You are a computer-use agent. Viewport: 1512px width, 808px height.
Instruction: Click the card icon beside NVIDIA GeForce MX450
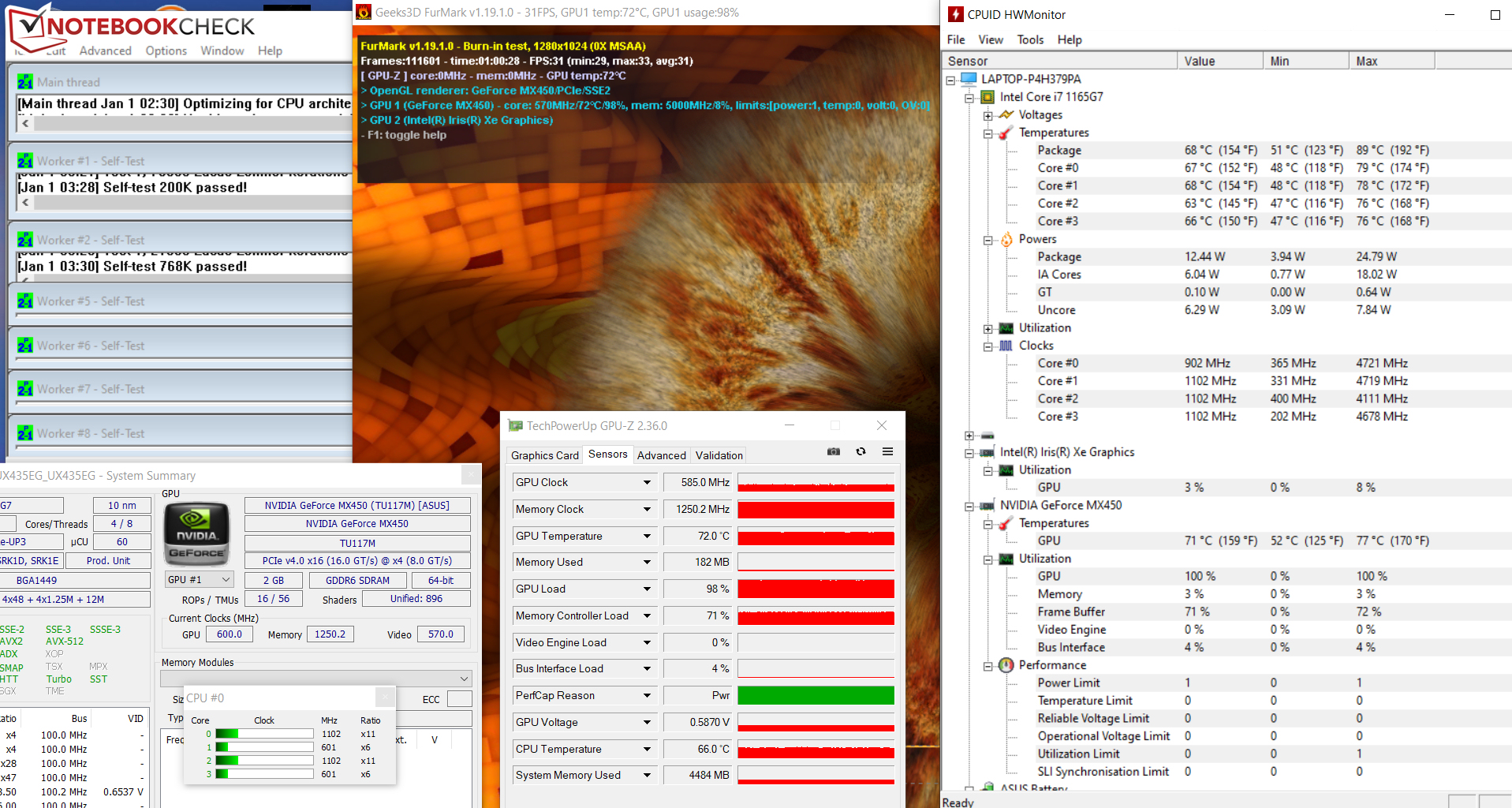(x=987, y=506)
